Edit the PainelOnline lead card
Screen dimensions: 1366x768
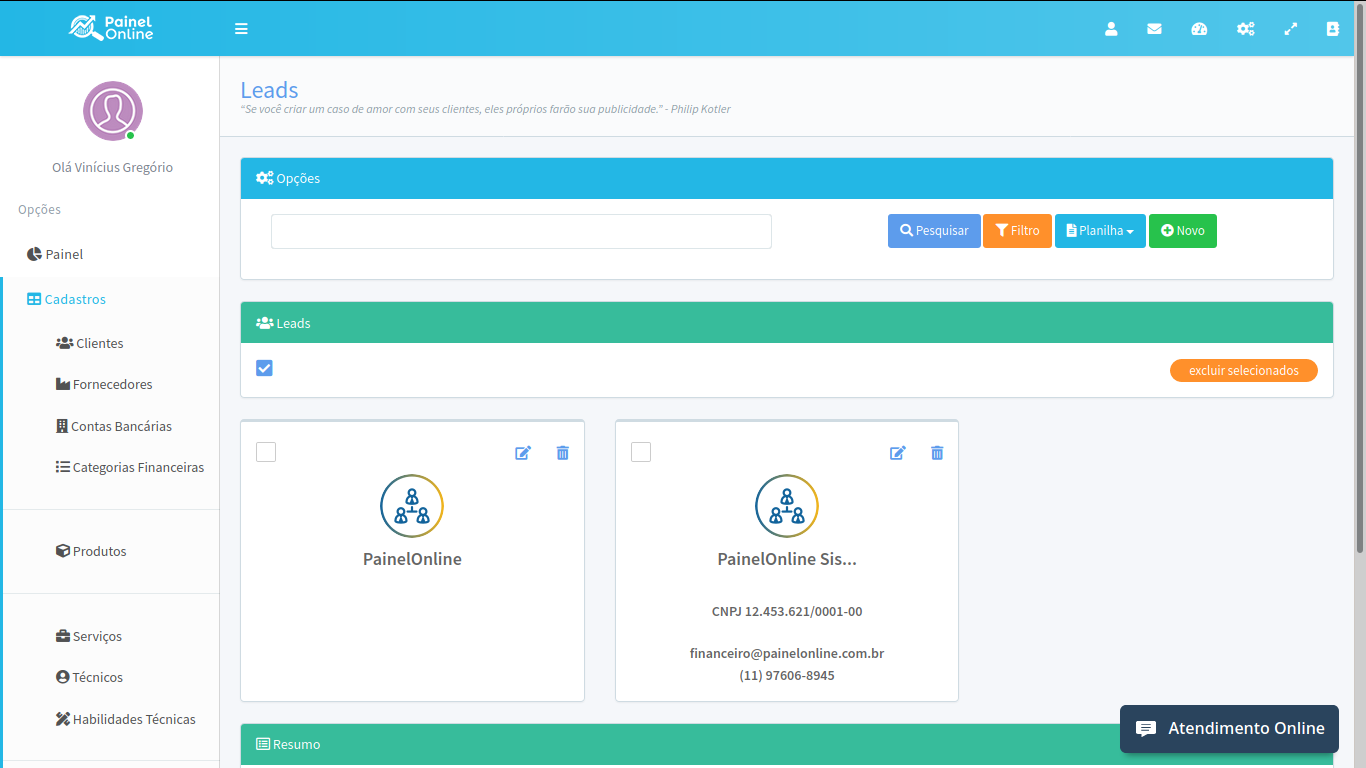(x=523, y=453)
